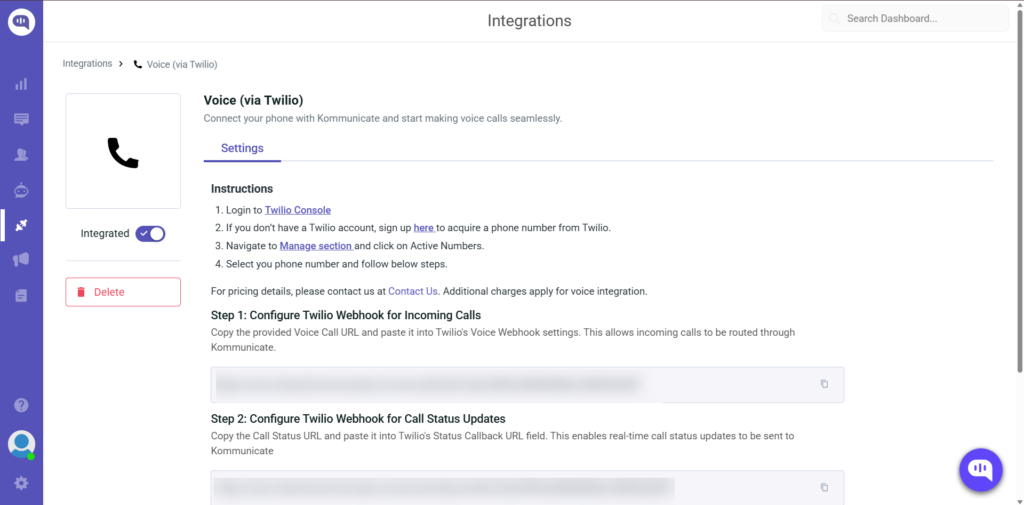The image size is (1024, 505).
Task: Click the search magnifier icon
Action: 834,18
